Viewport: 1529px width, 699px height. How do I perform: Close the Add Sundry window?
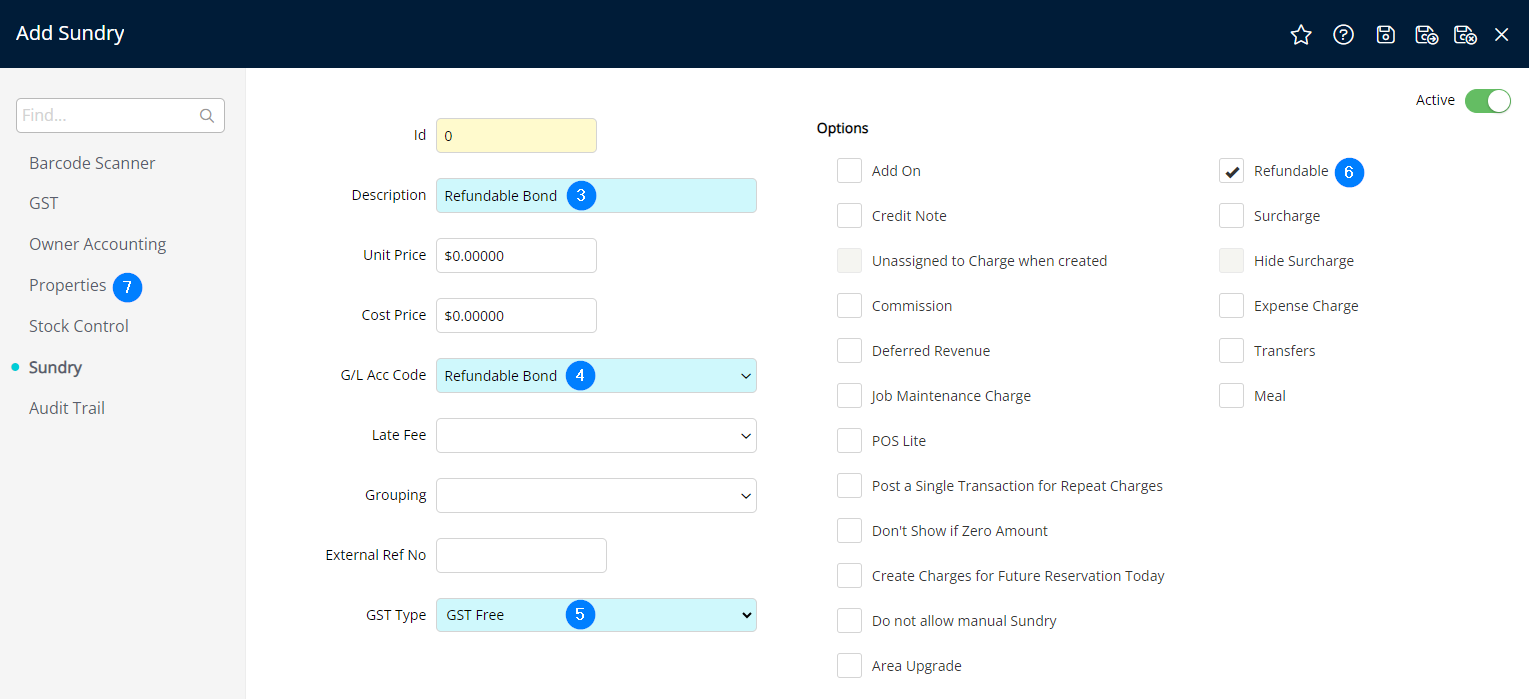[1501, 35]
